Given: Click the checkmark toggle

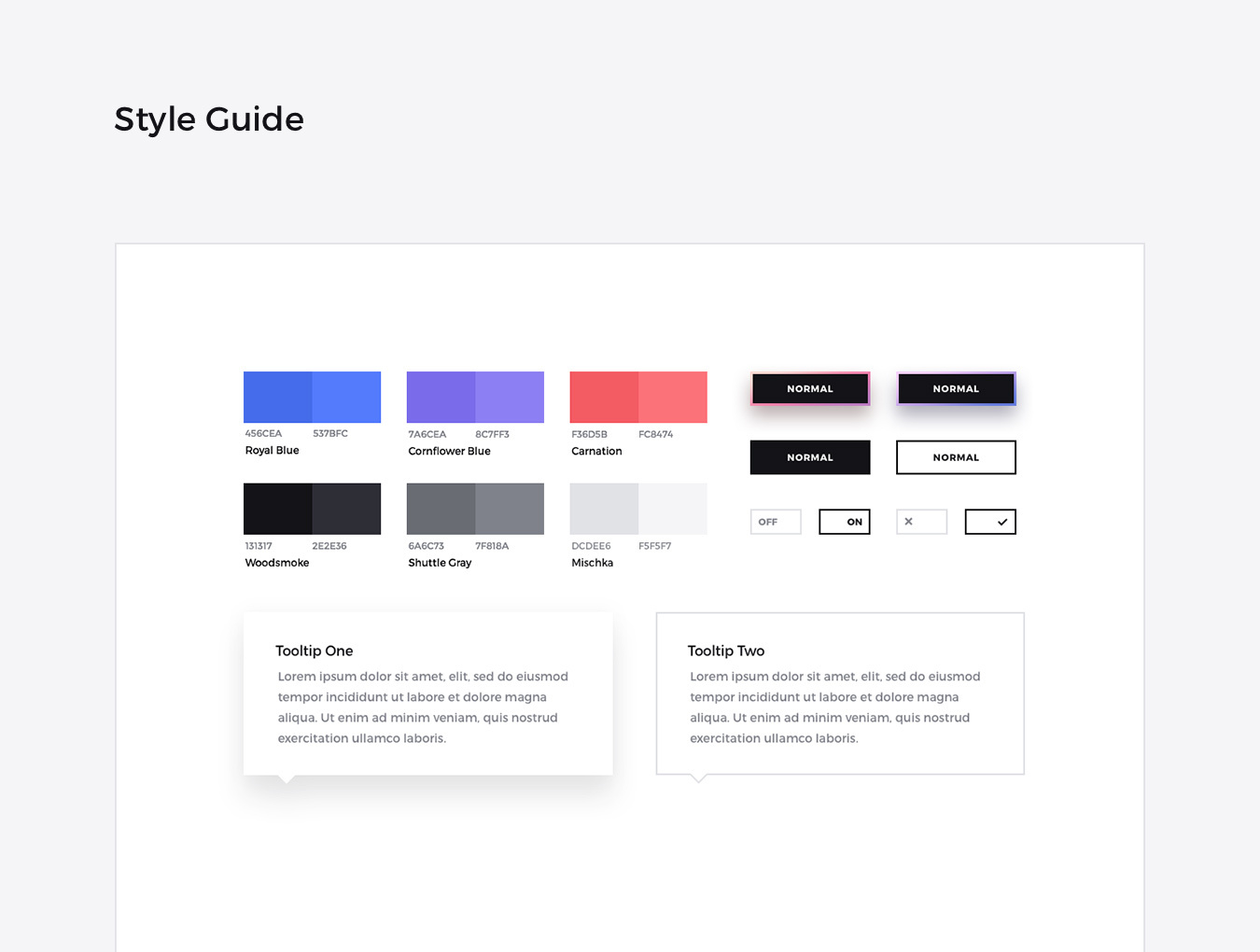Looking at the screenshot, I should tap(989, 522).
